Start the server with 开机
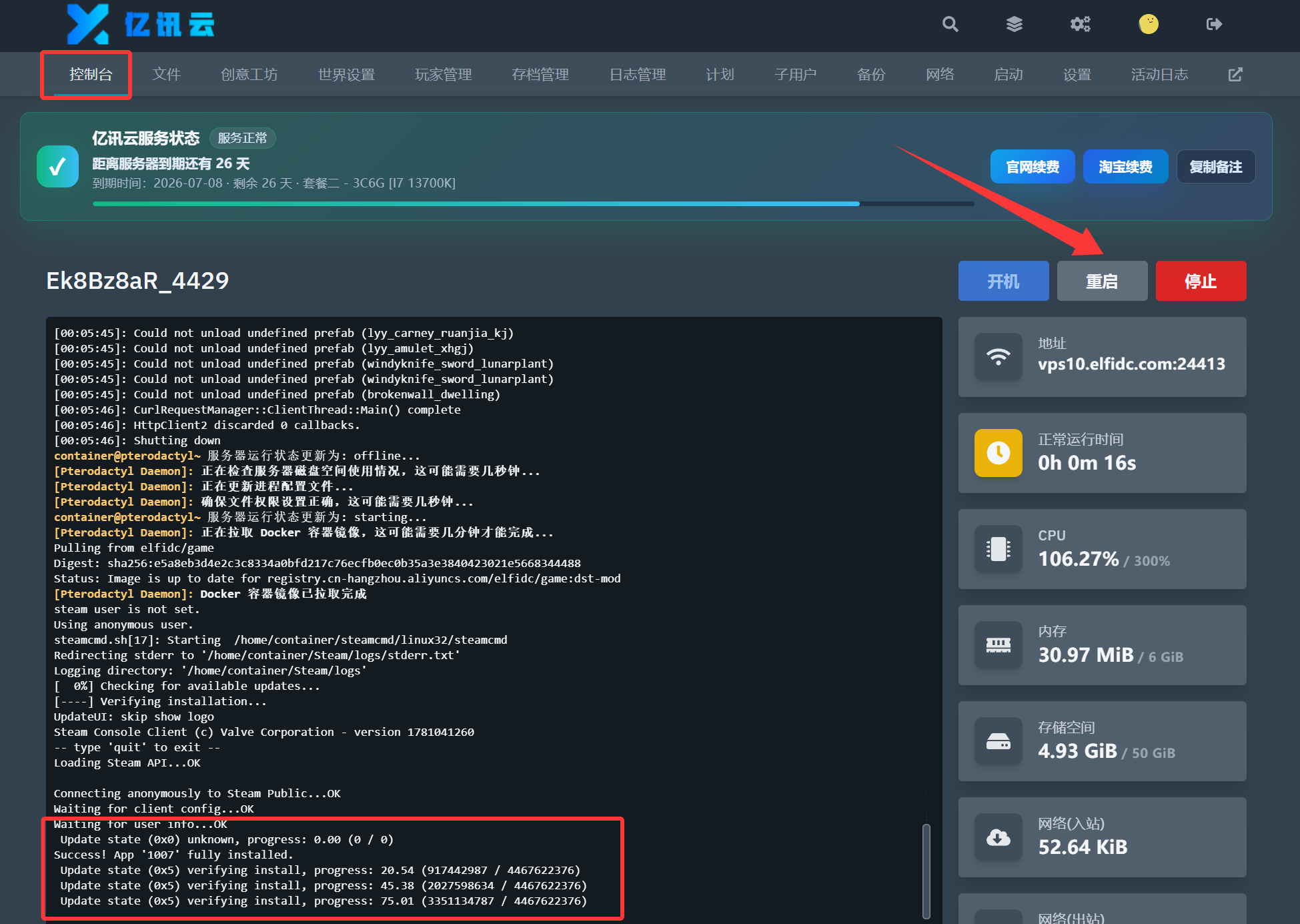The height and width of the screenshot is (924, 1300). (x=1003, y=281)
